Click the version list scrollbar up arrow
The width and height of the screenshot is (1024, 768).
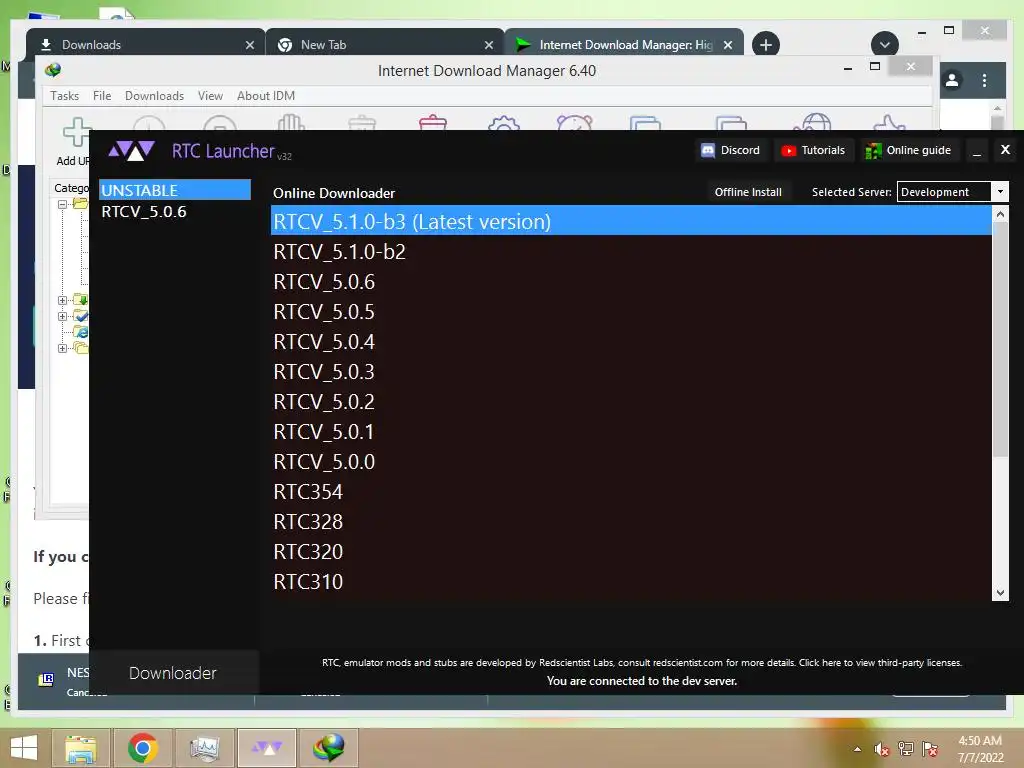[1000, 214]
